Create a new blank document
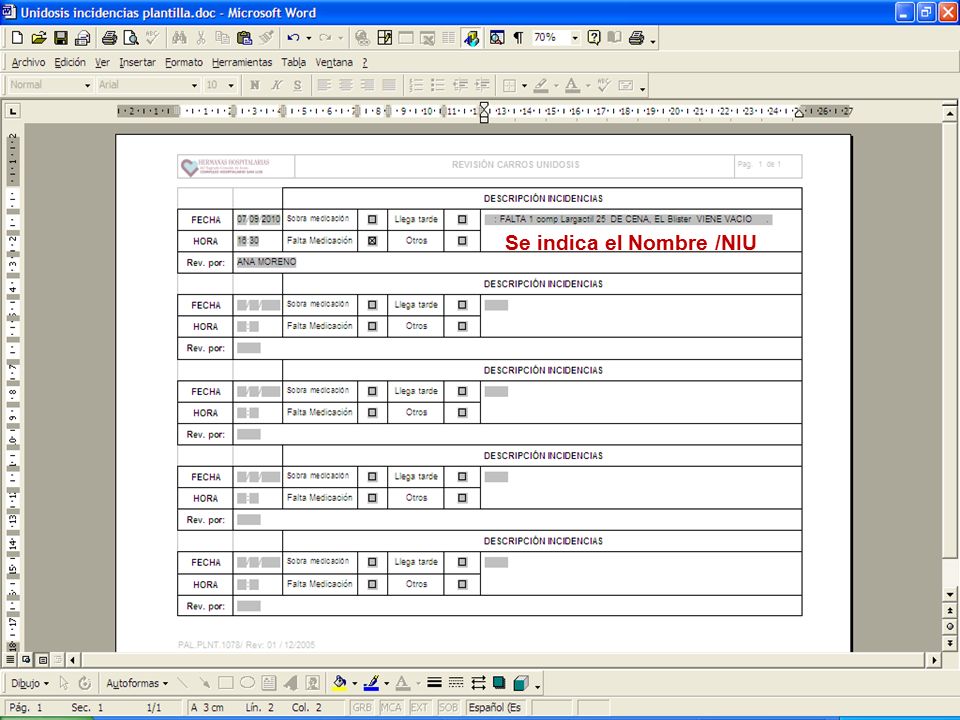The image size is (960, 720). (x=17, y=38)
